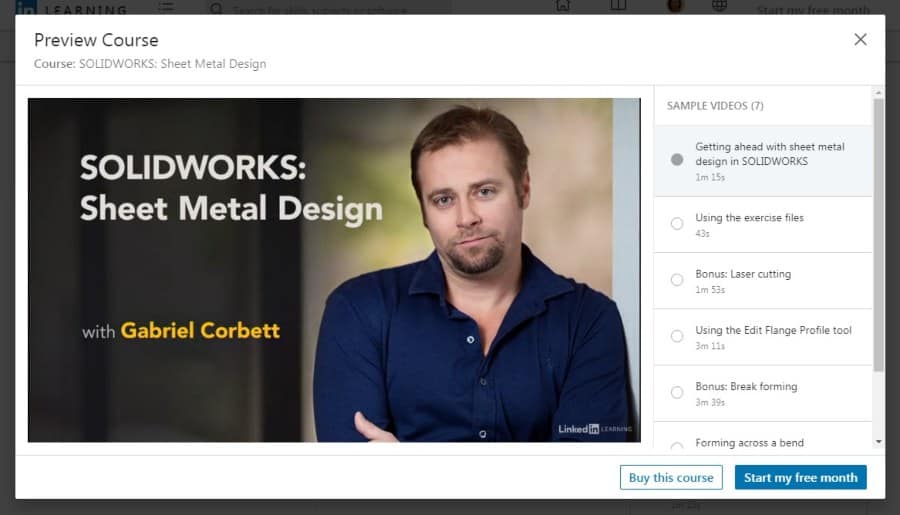
Task: Open Using the Edit Flange Profile tool video
Action: coord(763,337)
